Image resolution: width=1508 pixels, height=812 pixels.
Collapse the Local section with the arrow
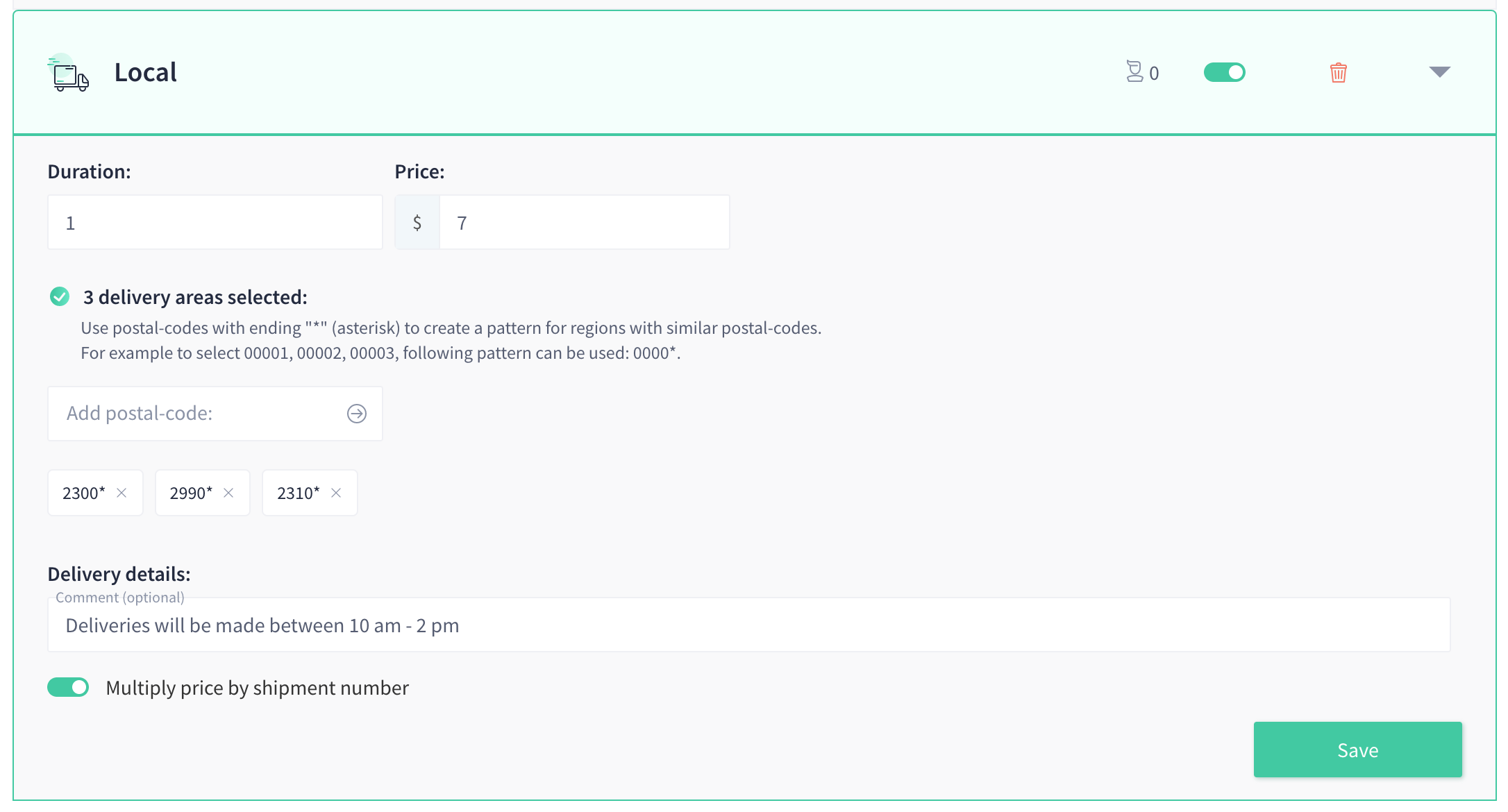1440,72
